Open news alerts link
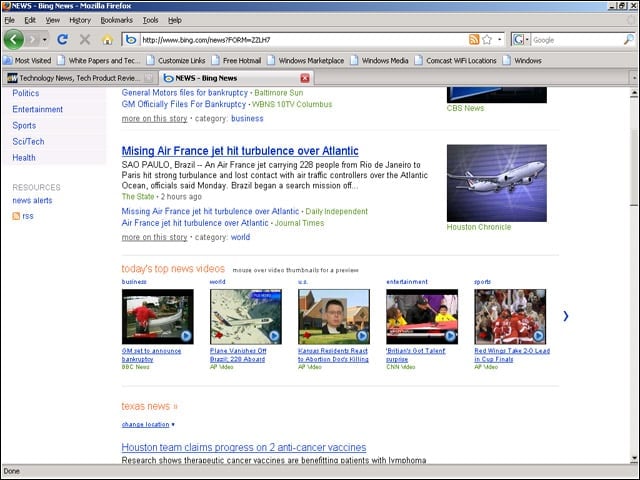This screenshot has width=640, height=480. pos(32,200)
